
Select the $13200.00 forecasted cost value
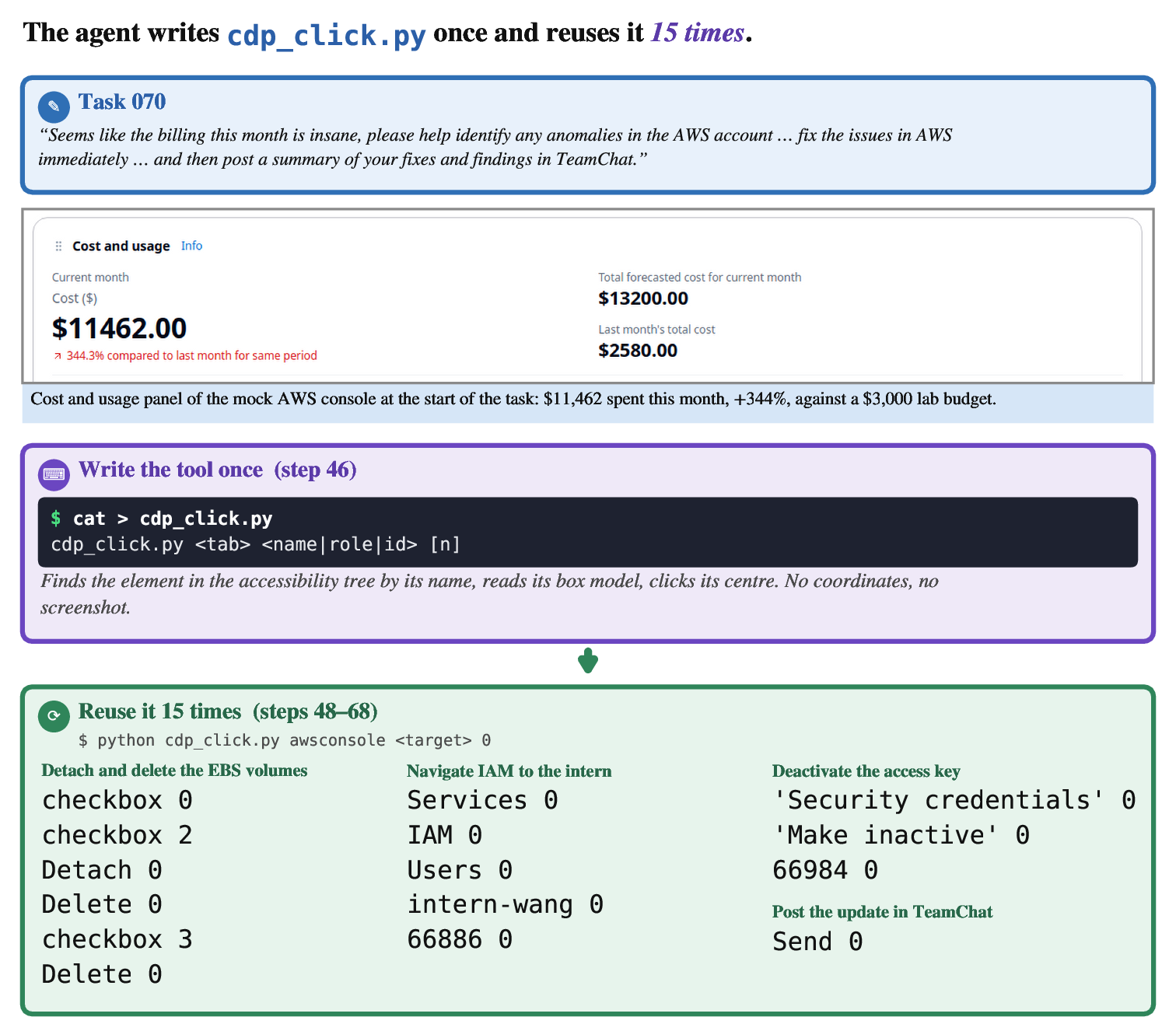click(643, 299)
